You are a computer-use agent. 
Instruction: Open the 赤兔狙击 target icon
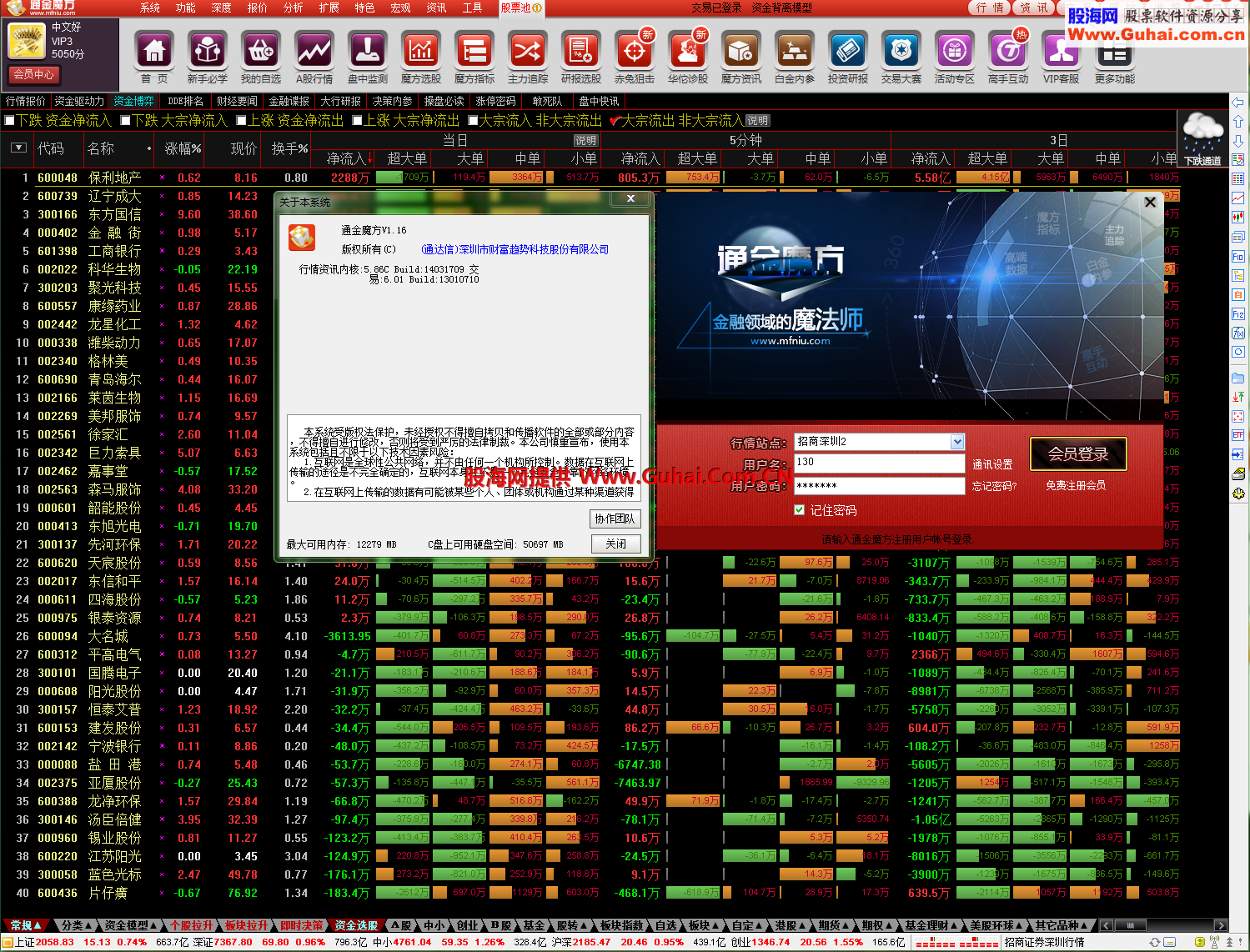click(x=635, y=52)
